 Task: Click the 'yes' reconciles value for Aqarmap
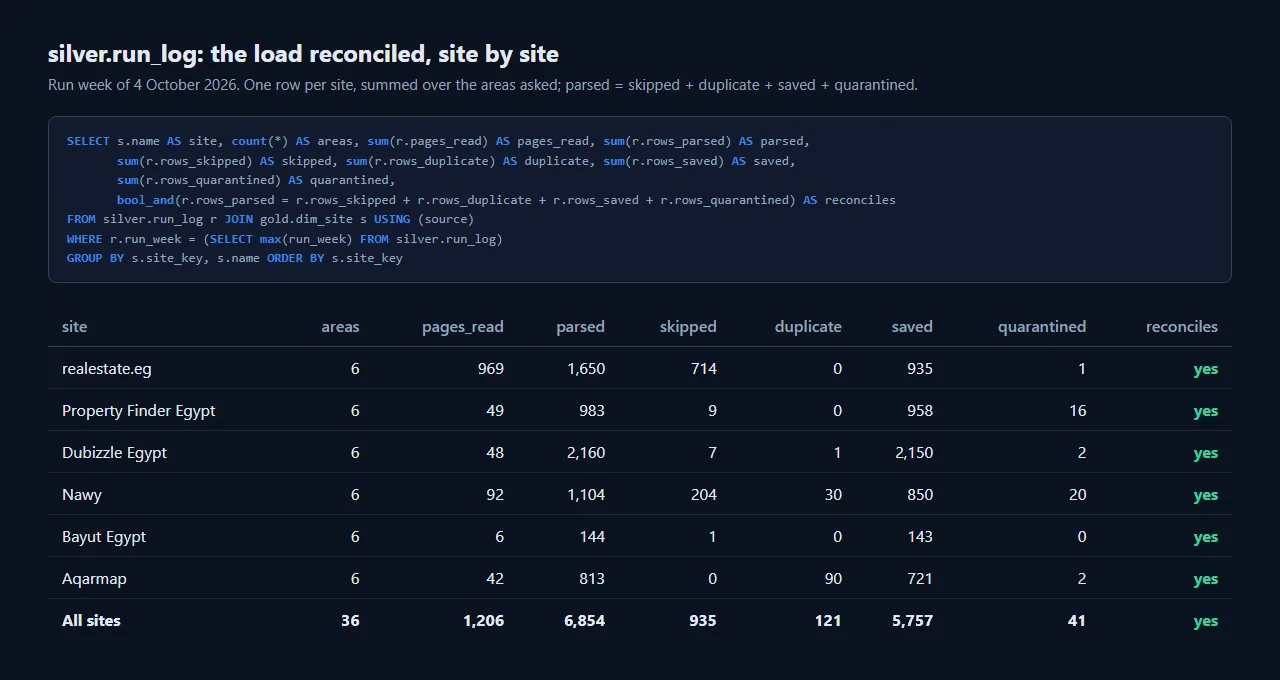point(1206,579)
